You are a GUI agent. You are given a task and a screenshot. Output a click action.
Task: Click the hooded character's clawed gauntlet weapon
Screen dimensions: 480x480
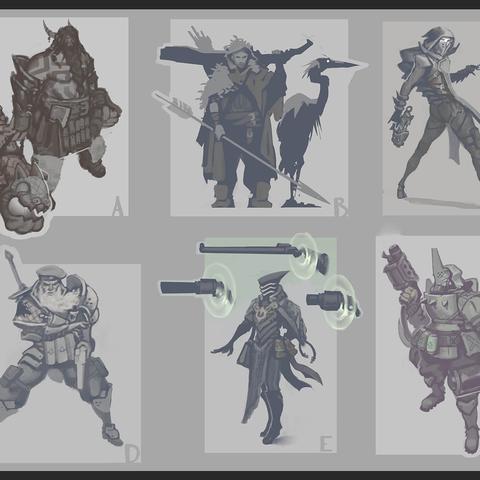pos(400,123)
